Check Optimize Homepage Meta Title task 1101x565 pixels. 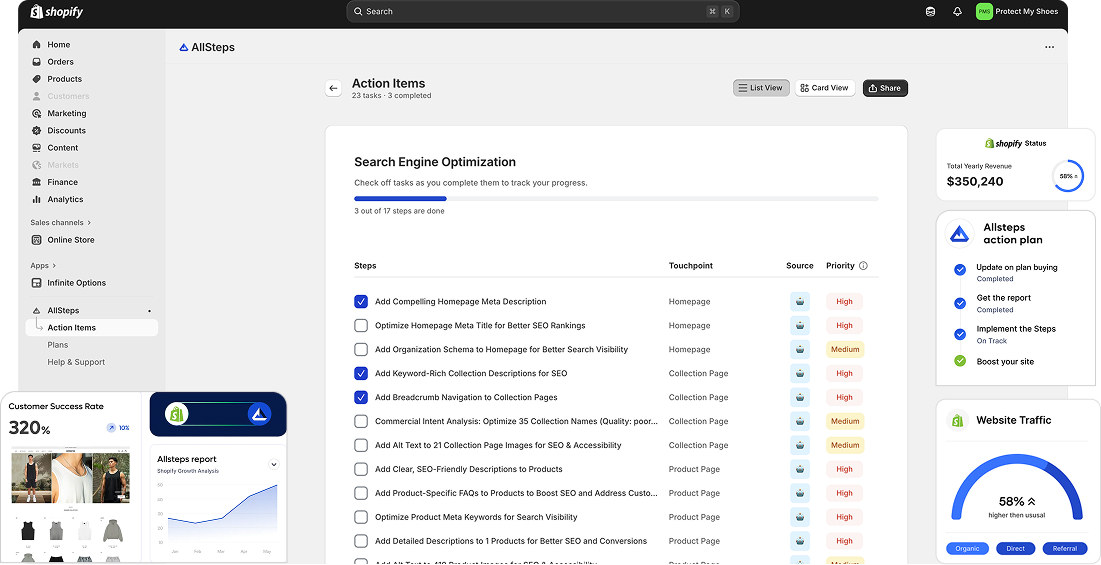click(x=361, y=326)
